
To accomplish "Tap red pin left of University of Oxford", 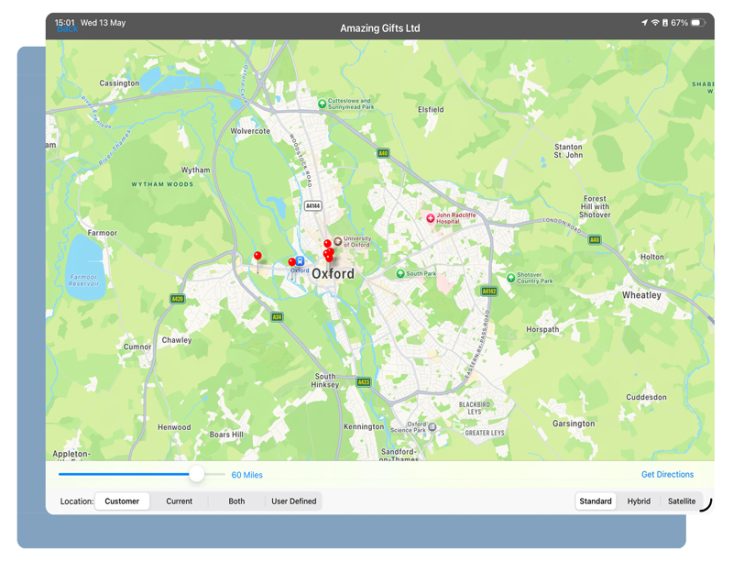I will (x=327, y=244).
